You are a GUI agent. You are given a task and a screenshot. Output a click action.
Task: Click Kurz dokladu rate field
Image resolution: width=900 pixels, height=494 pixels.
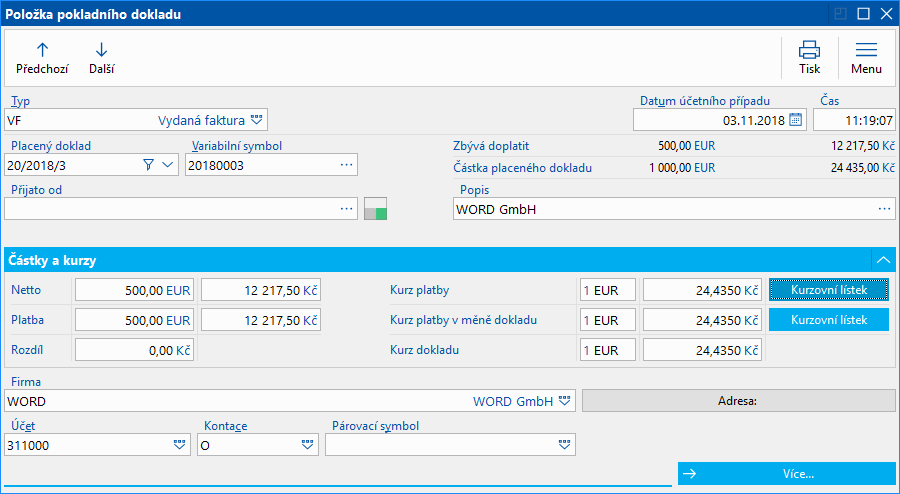[702, 350]
